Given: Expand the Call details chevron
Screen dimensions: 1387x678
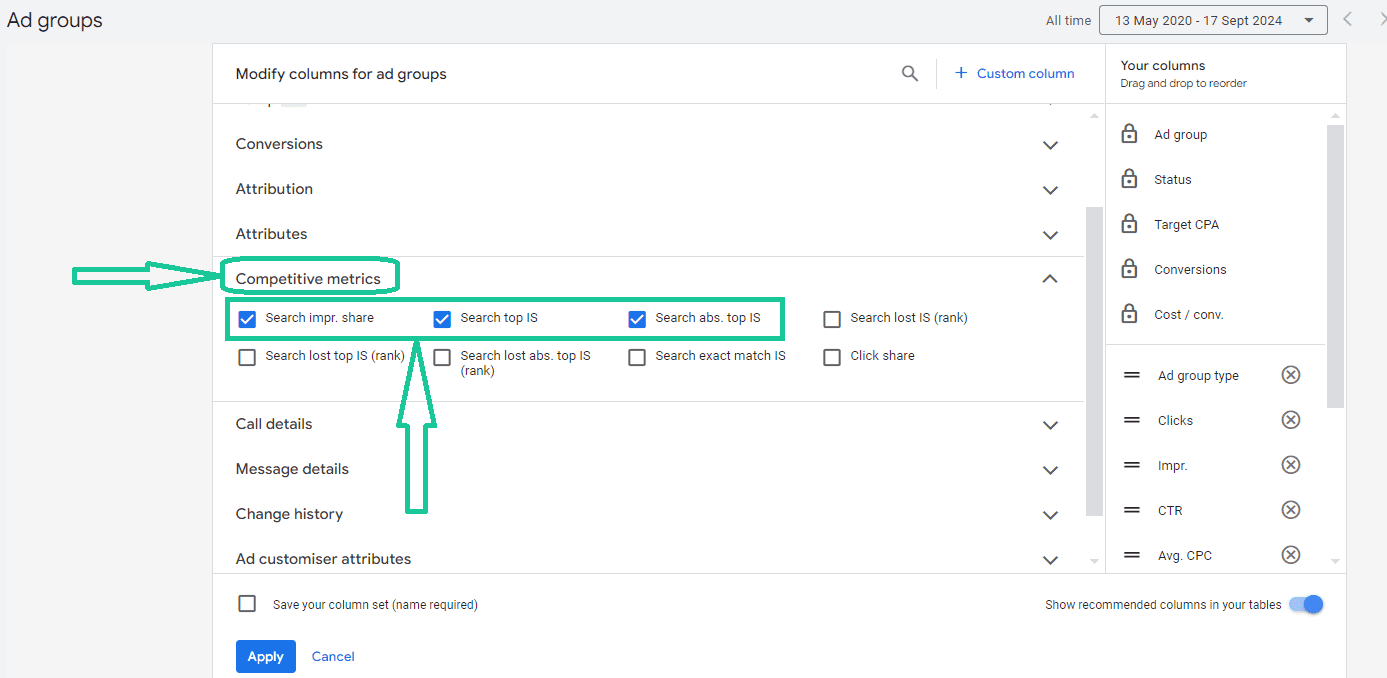Looking at the screenshot, I should [1050, 425].
